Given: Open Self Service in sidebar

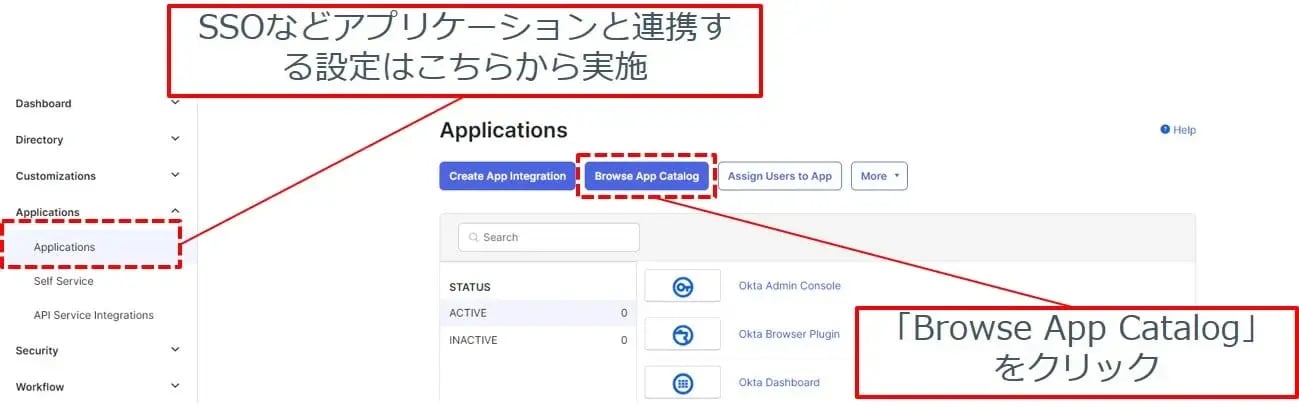Looking at the screenshot, I should point(63,282).
